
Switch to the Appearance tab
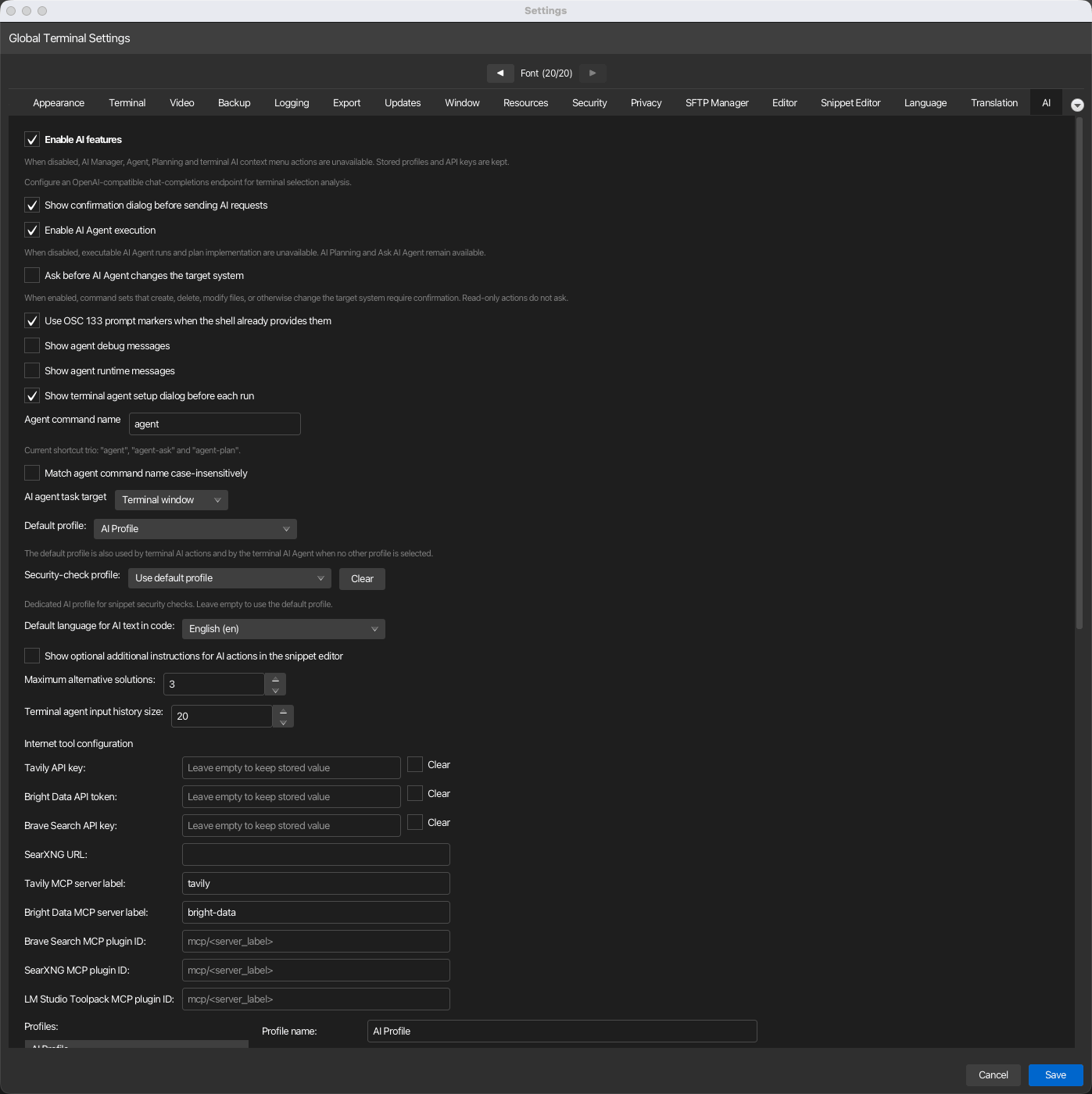coord(59,103)
